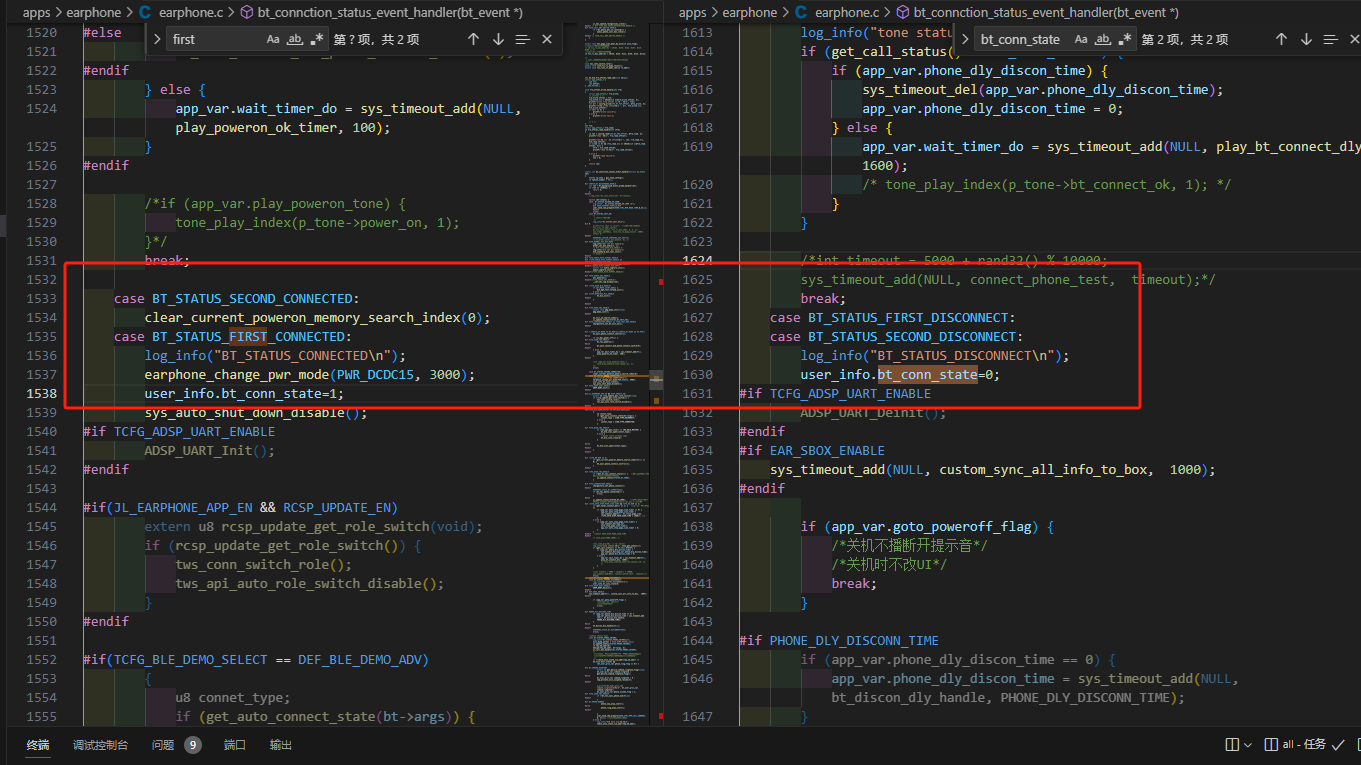Toggle Match Whole Word in the "first" find box
Viewport: 1361px width, 765px height.
295,39
